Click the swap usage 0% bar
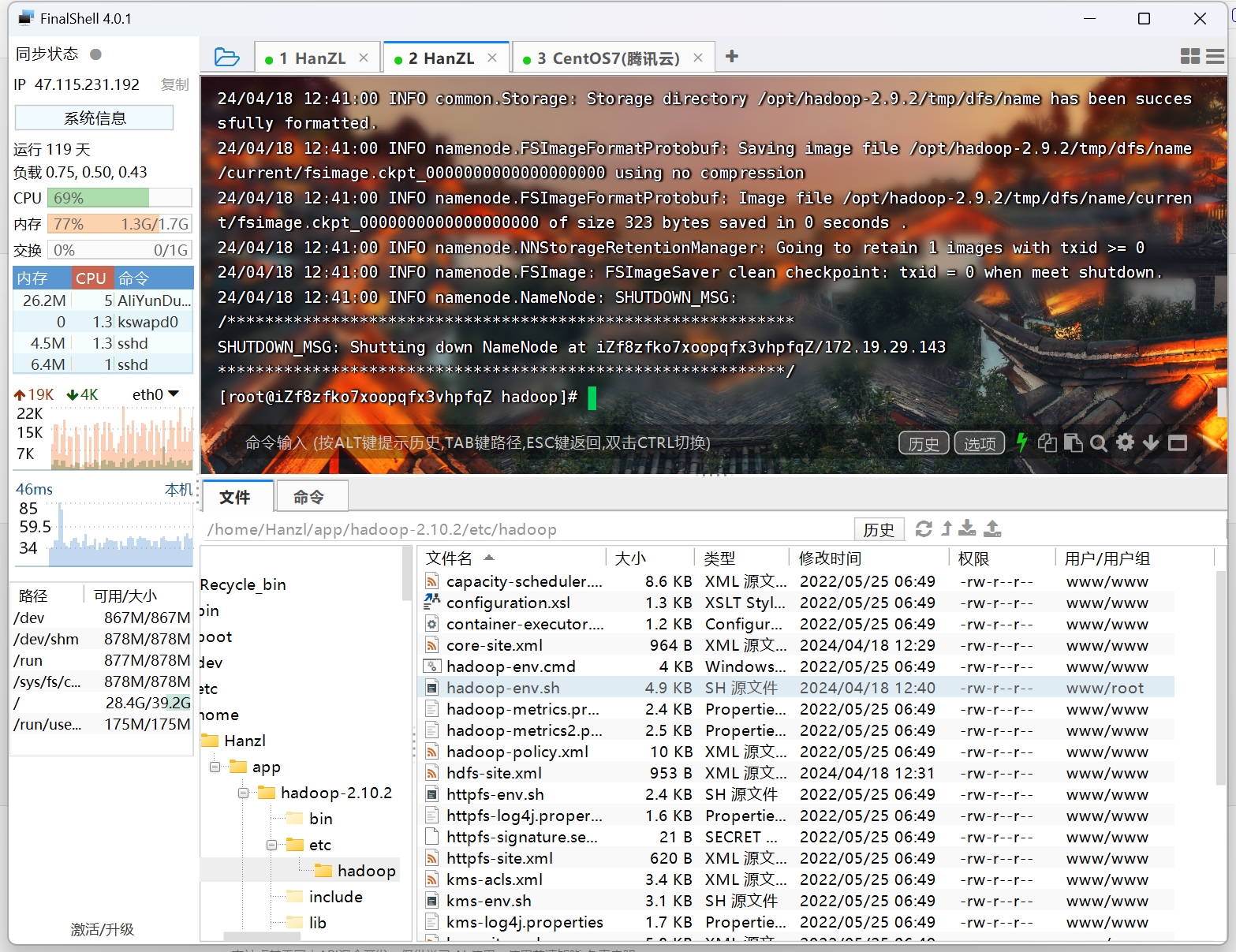Screen dimensions: 1236x952 pos(119,250)
